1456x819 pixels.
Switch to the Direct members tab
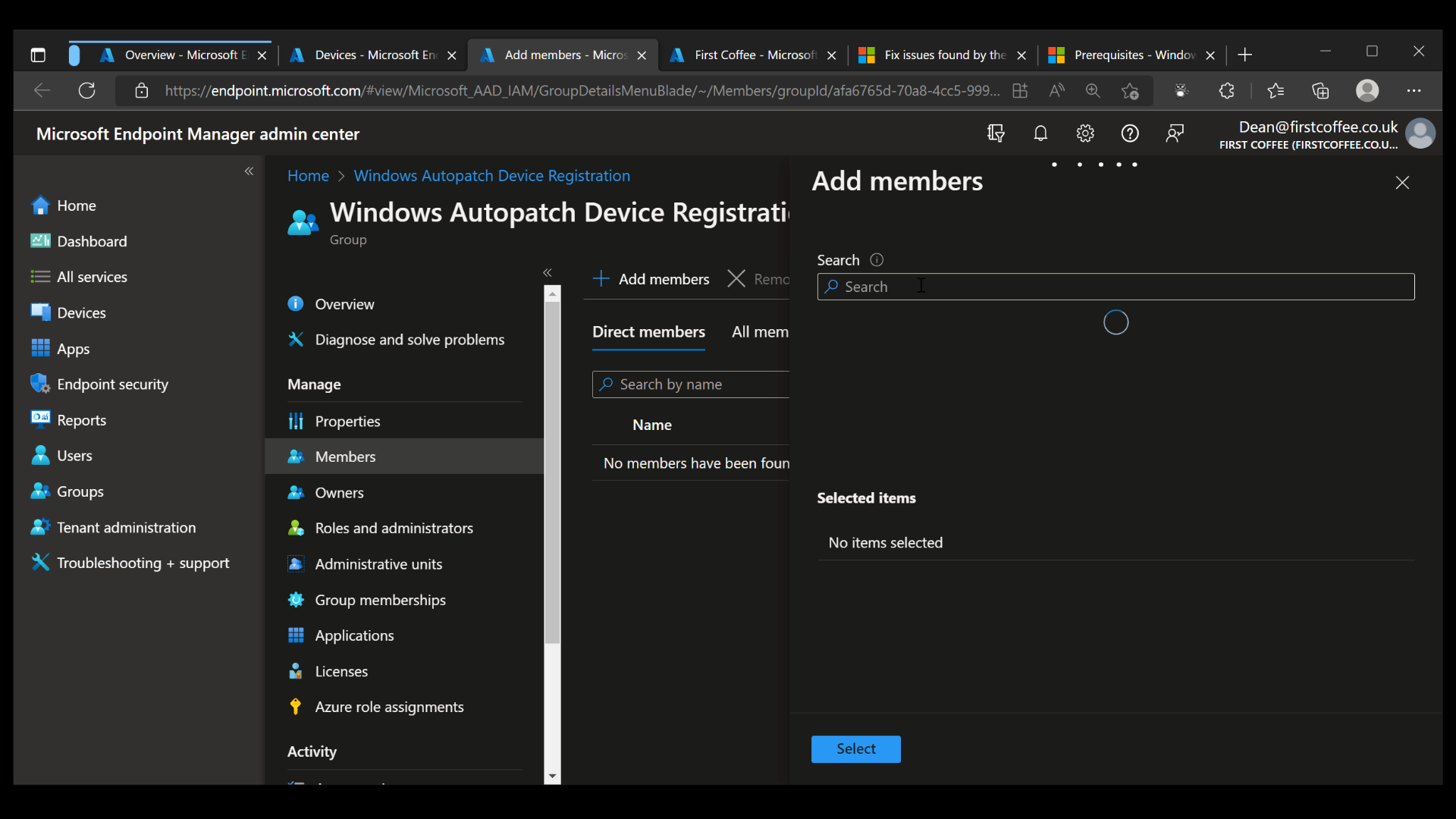(x=648, y=331)
